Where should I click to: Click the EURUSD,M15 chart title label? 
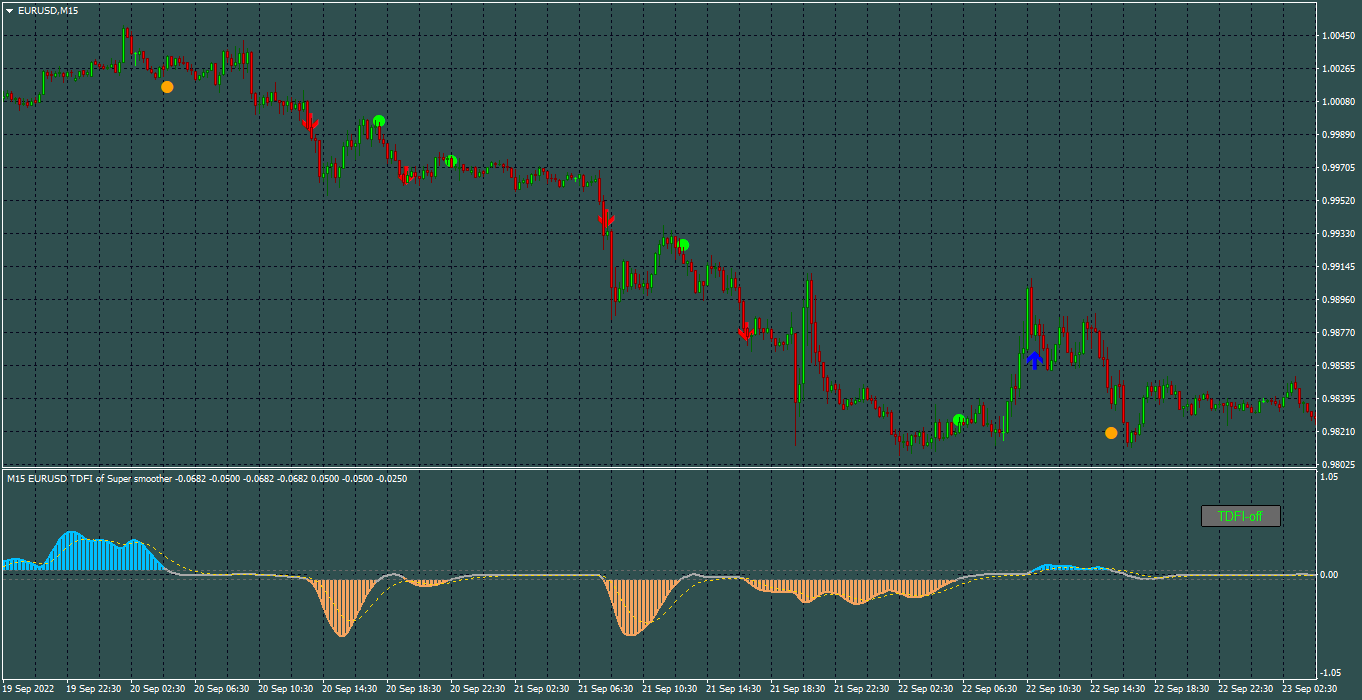click(48, 10)
